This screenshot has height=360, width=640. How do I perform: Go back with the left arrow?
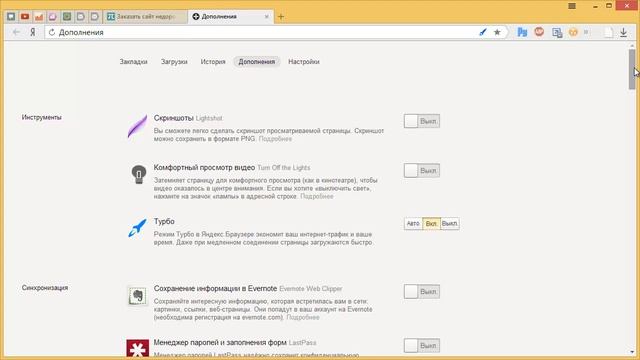[16, 32]
